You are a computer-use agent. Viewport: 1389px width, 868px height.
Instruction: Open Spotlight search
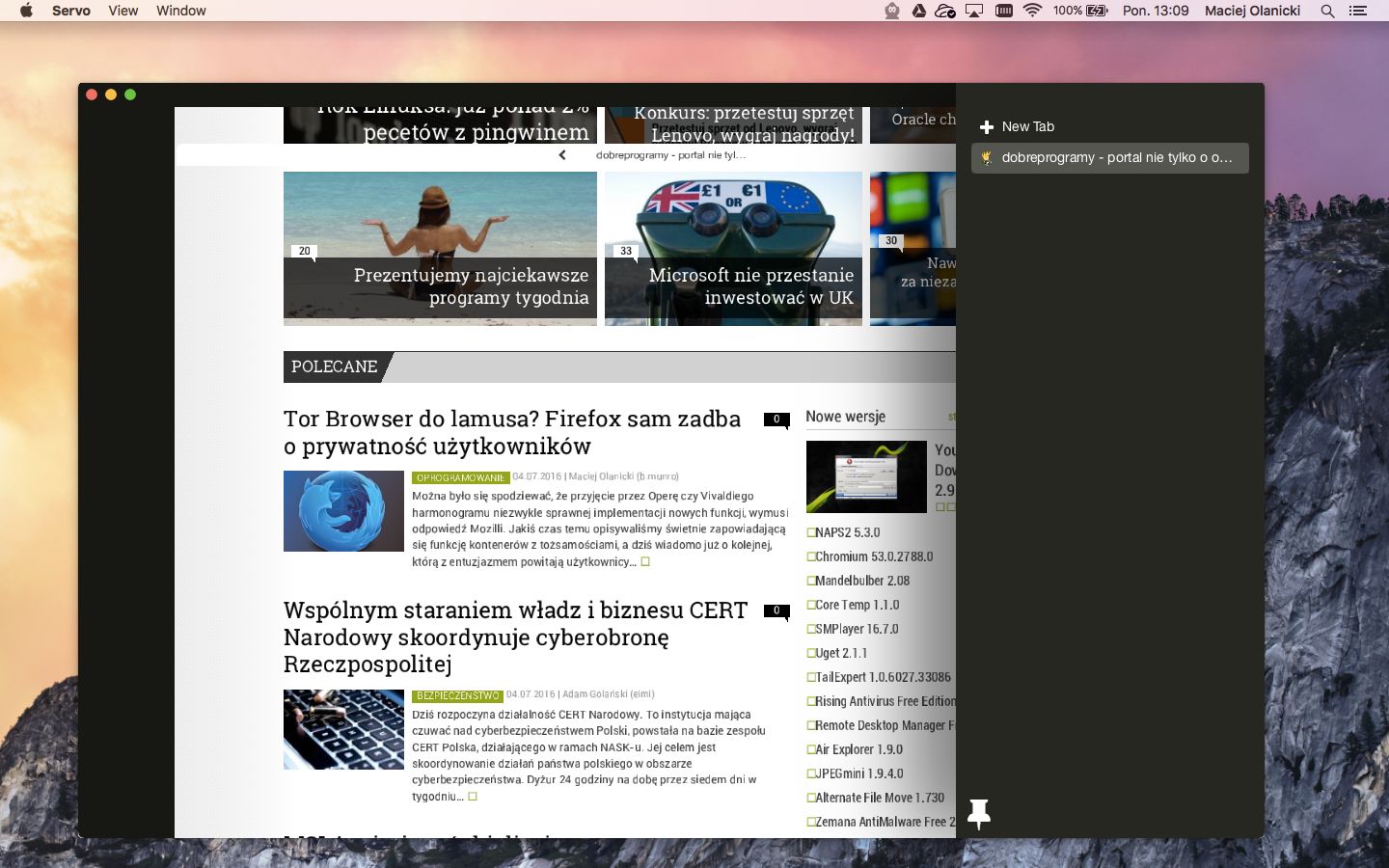(1327, 11)
